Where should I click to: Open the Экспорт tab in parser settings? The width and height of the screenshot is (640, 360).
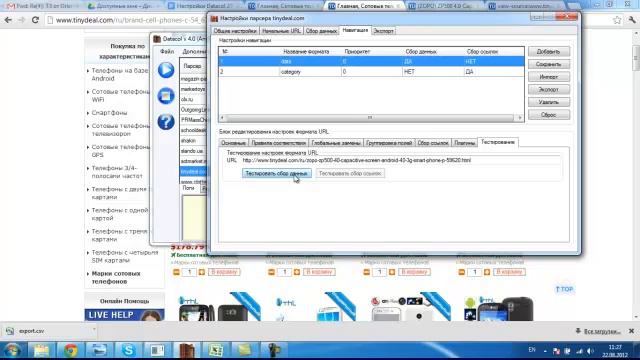(384, 31)
